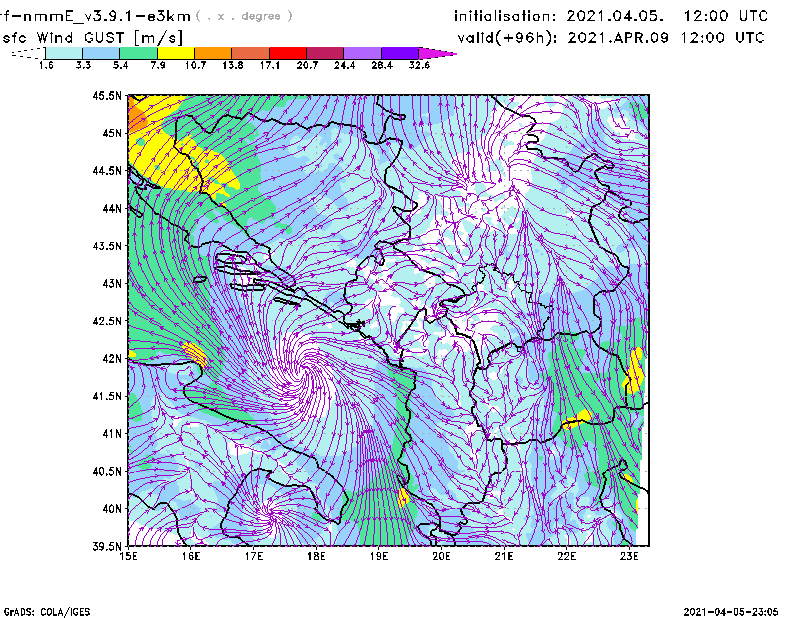Click the crimson legend swatch
The height and width of the screenshot is (618, 800).
pyautogui.click(x=326, y=53)
